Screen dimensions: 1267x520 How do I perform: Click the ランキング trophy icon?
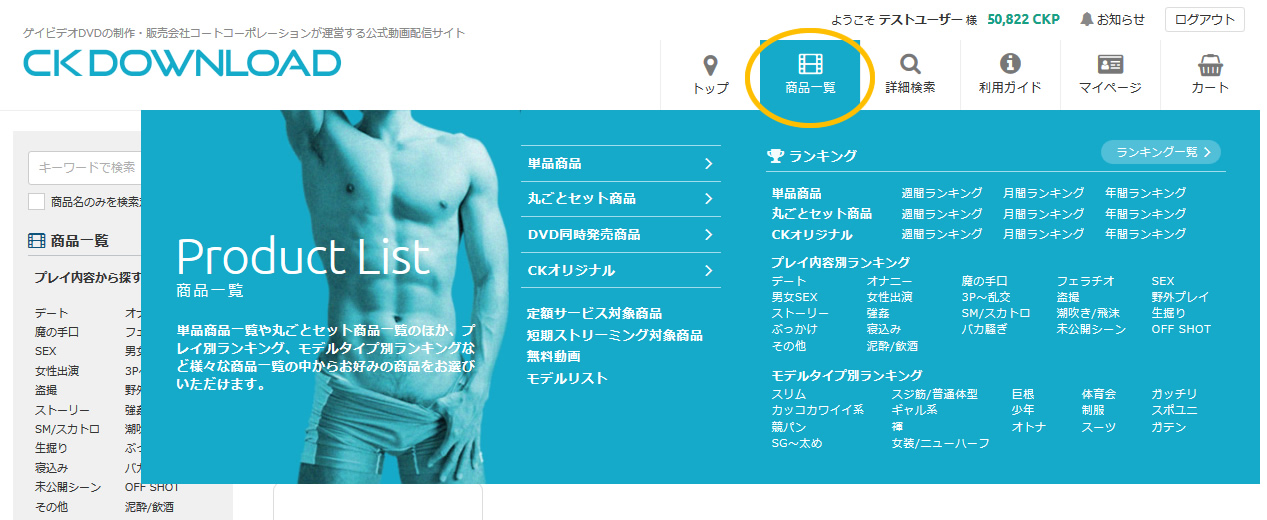pos(775,155)
